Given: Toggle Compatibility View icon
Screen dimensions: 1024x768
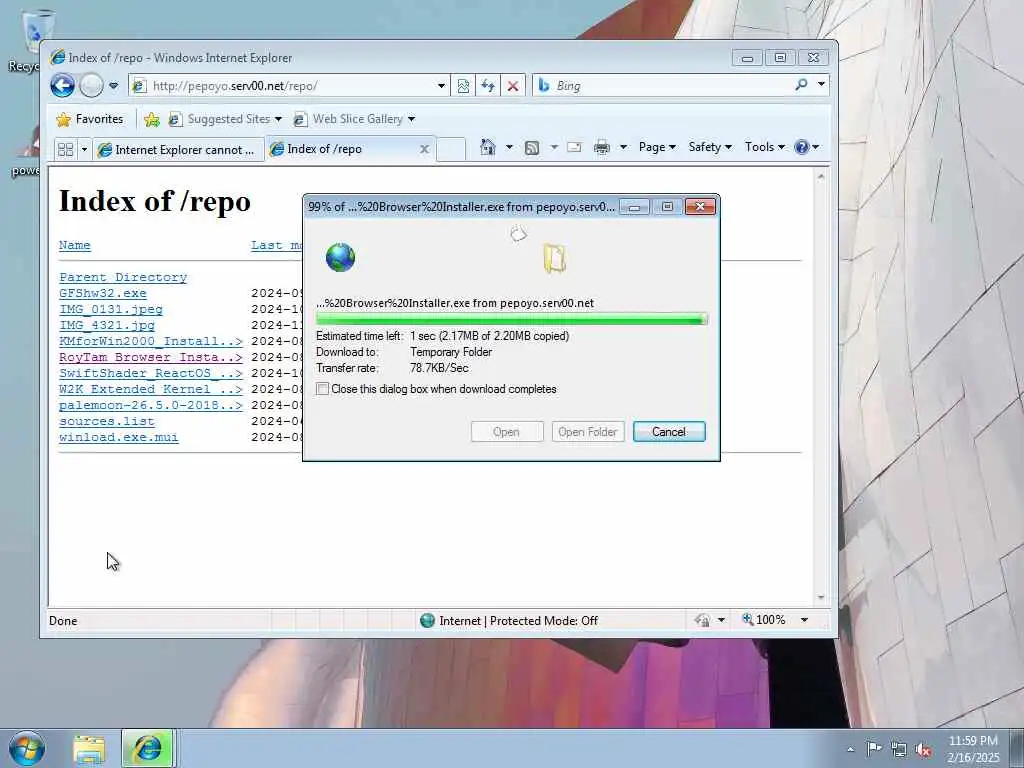Looking at the screenshot, I should click(x=463, y=86).
